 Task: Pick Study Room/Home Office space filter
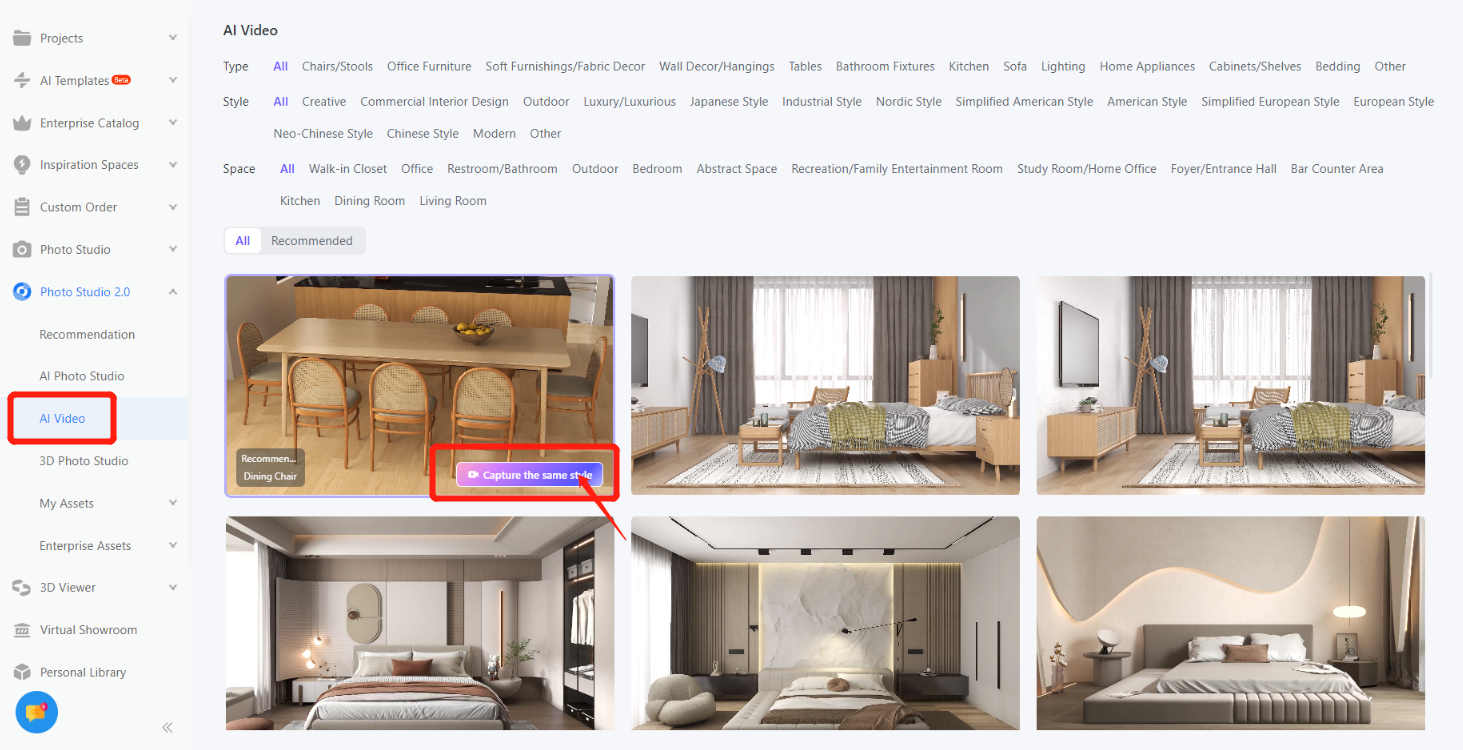pyautogui.click(x=1087, y=169)
